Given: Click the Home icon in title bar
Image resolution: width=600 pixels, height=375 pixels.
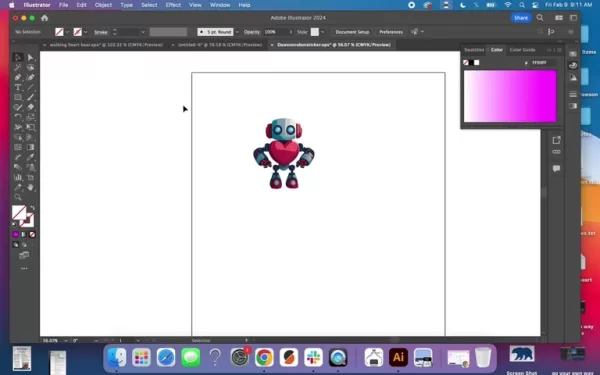Looking at the screenshot, I should pos(44,18).
